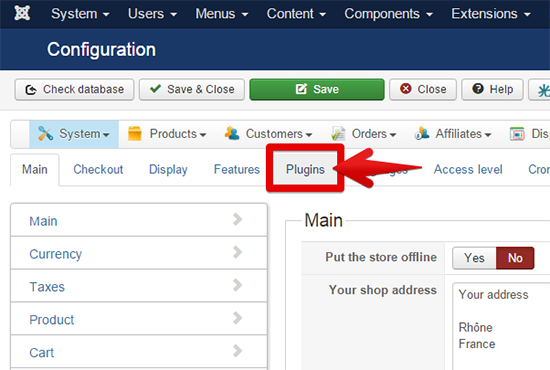Open the Content top menu
The width and height of the screenshot is (550, 370).
coord(296,14)
